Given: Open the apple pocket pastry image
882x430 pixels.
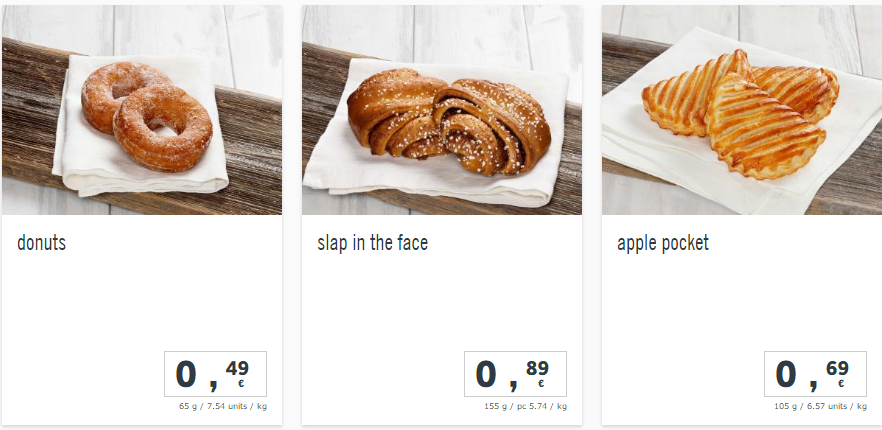Looking at the screenshot, I should pyautogui.click(x=742, y=110).
